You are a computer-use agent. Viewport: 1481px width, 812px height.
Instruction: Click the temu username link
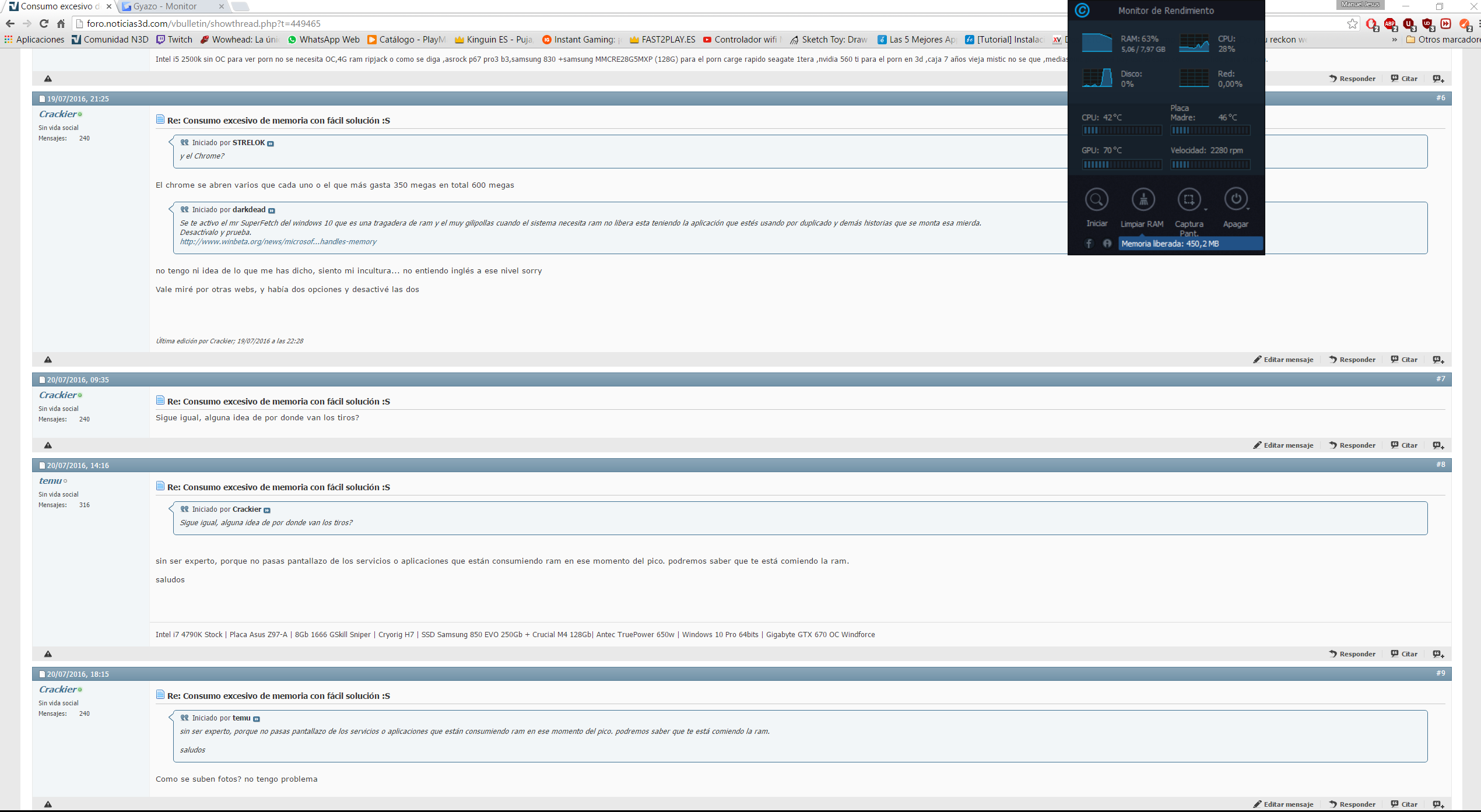(x=50, y=481)
